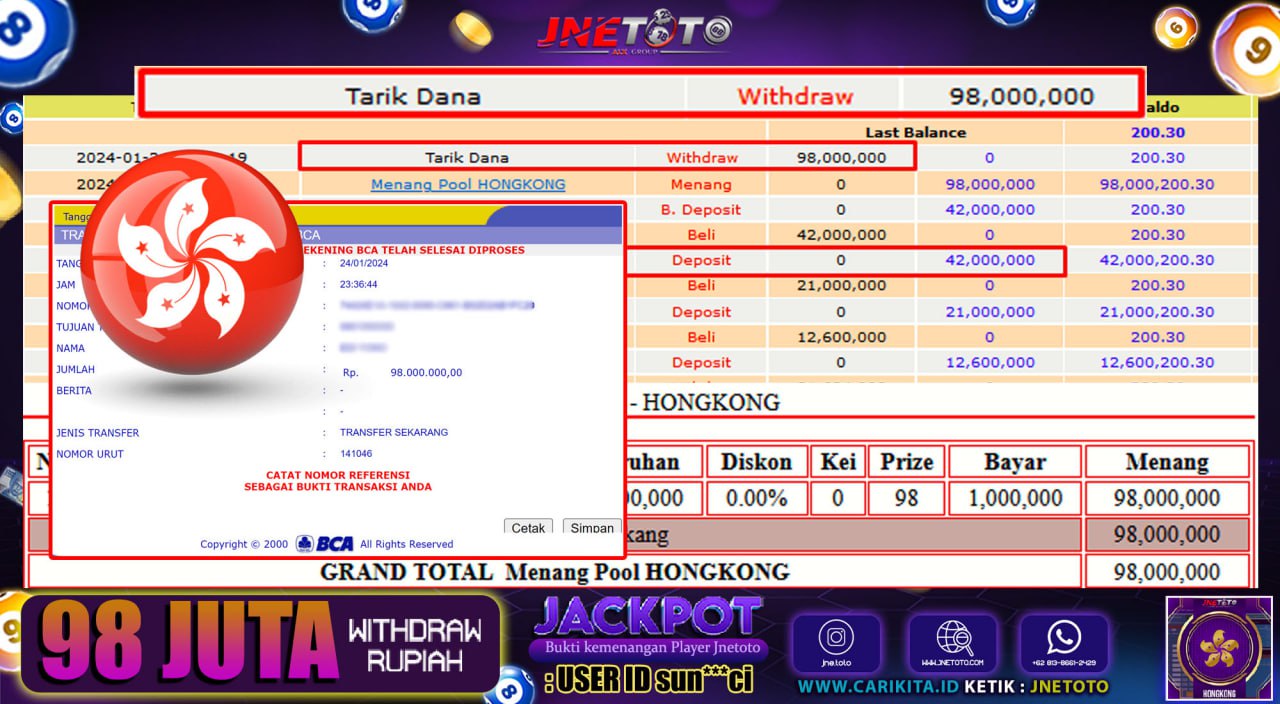The image size is (1280, 704).
Task: Click the 98 JUTA Withdraw Rupiah banner
Action: [x=260, y=644]
